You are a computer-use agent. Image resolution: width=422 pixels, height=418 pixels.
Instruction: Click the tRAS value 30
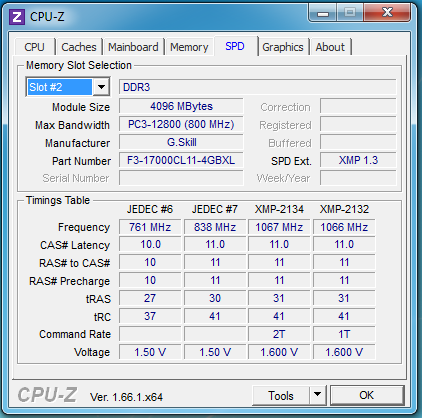pos(215,298)
